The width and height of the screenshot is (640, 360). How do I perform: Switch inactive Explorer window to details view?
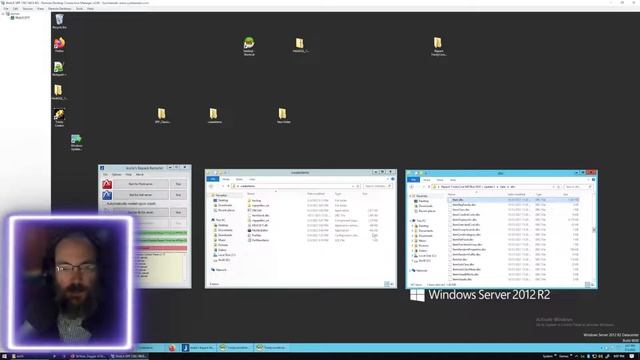click(x=386, y=284)
